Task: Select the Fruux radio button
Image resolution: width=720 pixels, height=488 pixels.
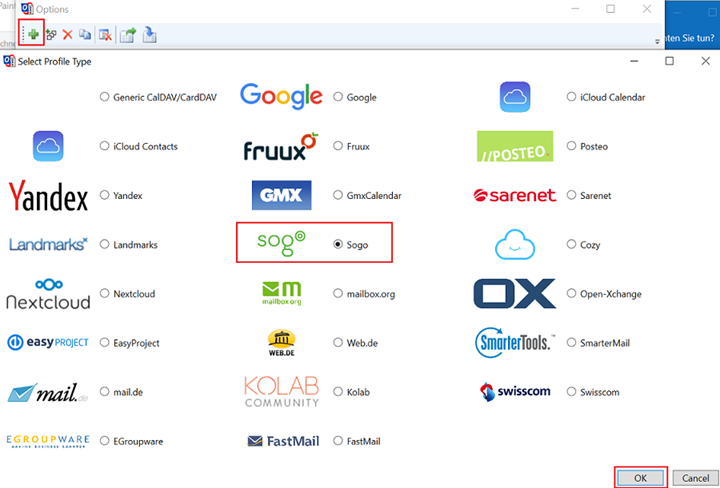Action: point(338,146)
